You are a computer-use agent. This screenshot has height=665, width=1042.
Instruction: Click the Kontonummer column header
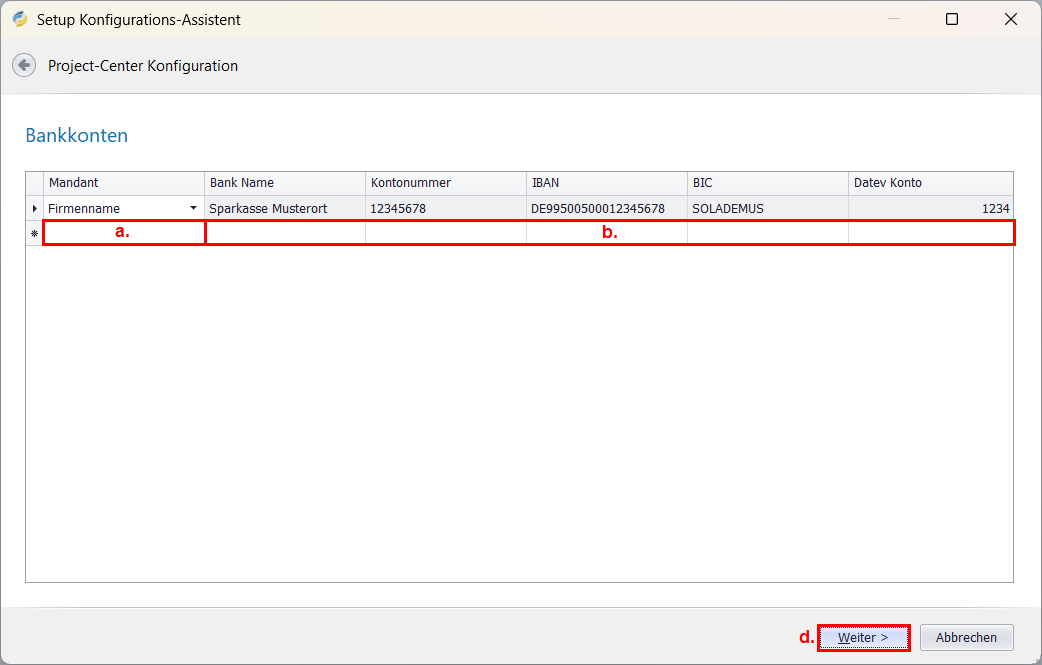point(445,183)
